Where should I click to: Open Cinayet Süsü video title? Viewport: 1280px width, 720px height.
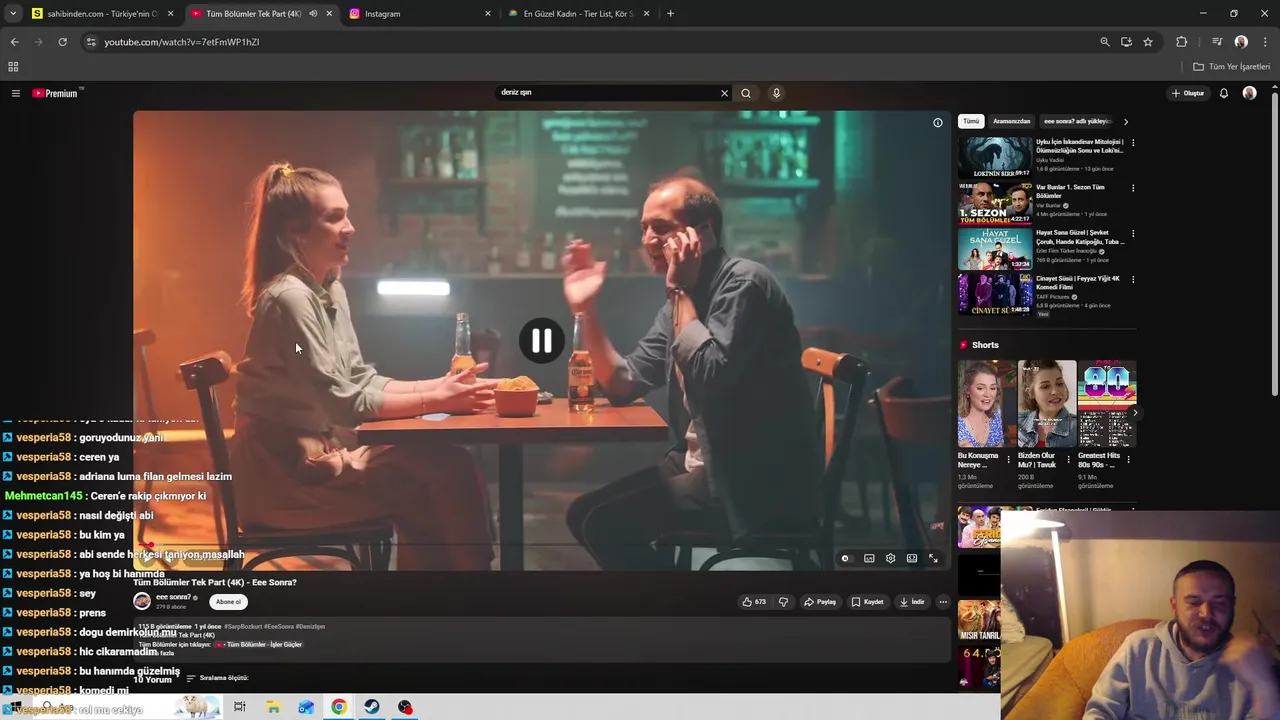[x=1078, y=283]
